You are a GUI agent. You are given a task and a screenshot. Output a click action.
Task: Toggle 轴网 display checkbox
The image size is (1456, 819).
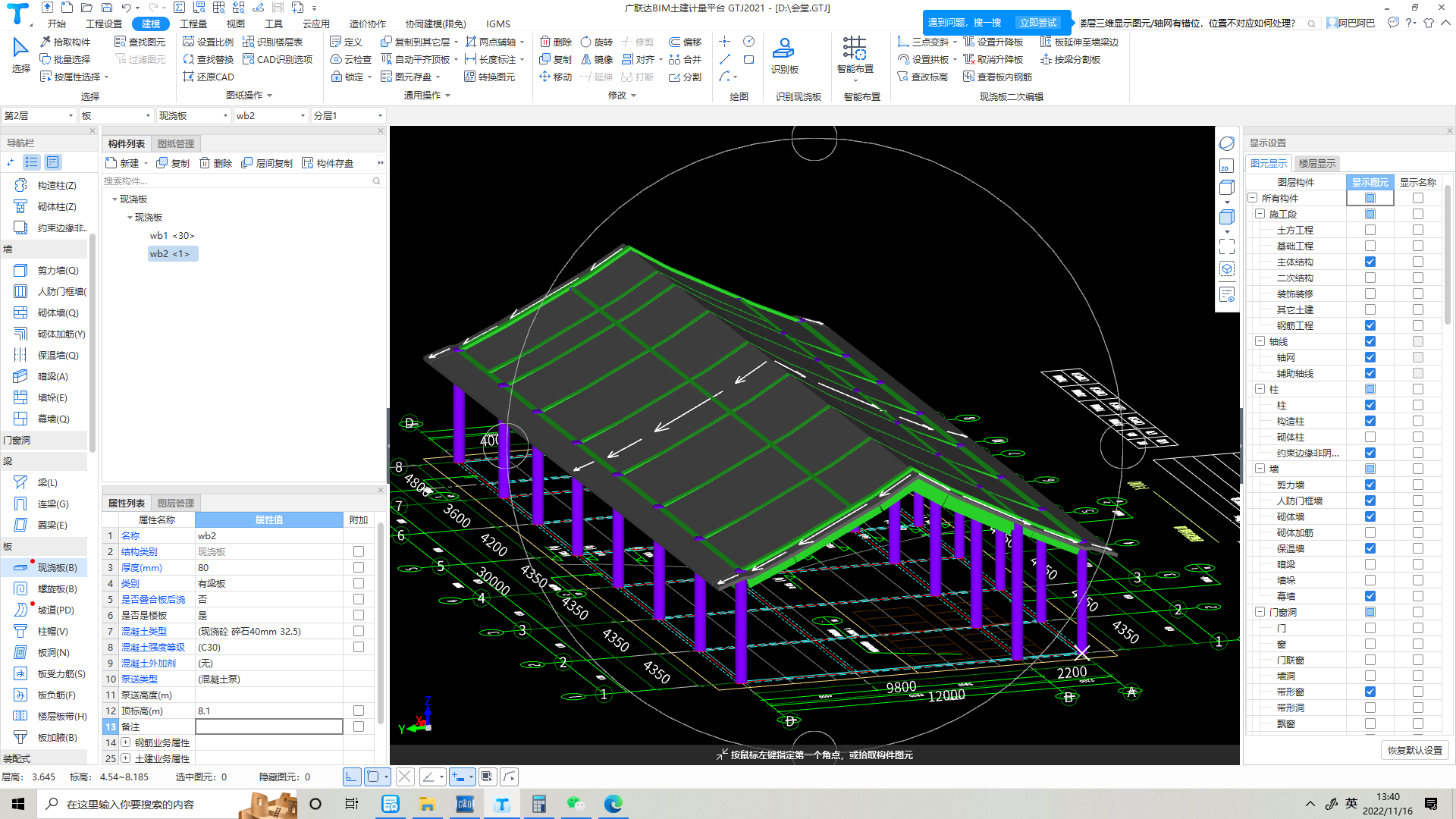1370,357
